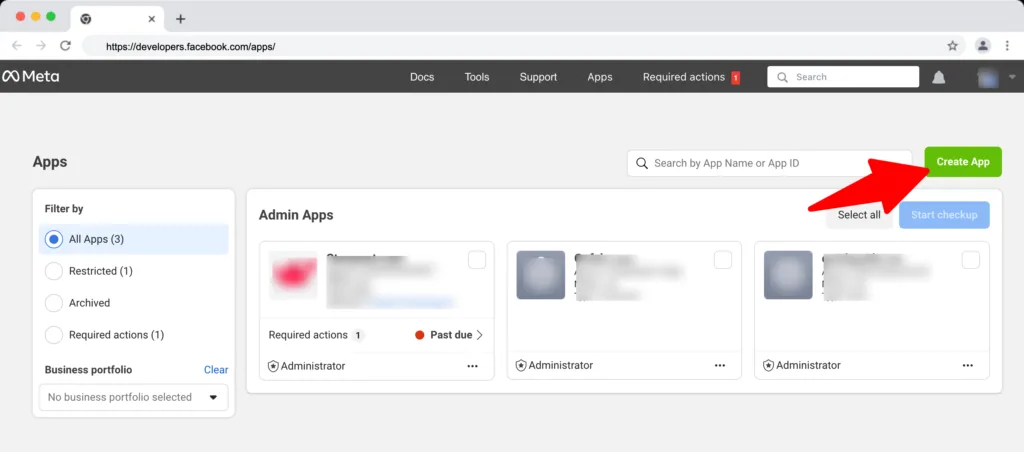Check the third app card checkbox

tap(971, 260)
